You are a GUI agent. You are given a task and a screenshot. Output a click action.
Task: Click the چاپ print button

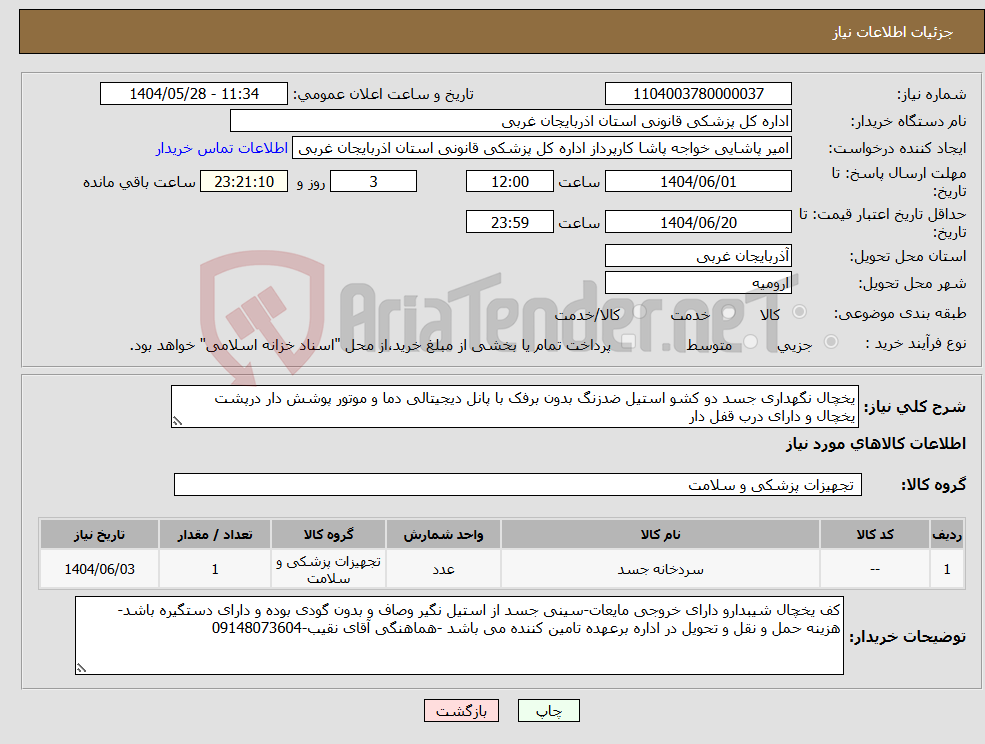[548, 711]
